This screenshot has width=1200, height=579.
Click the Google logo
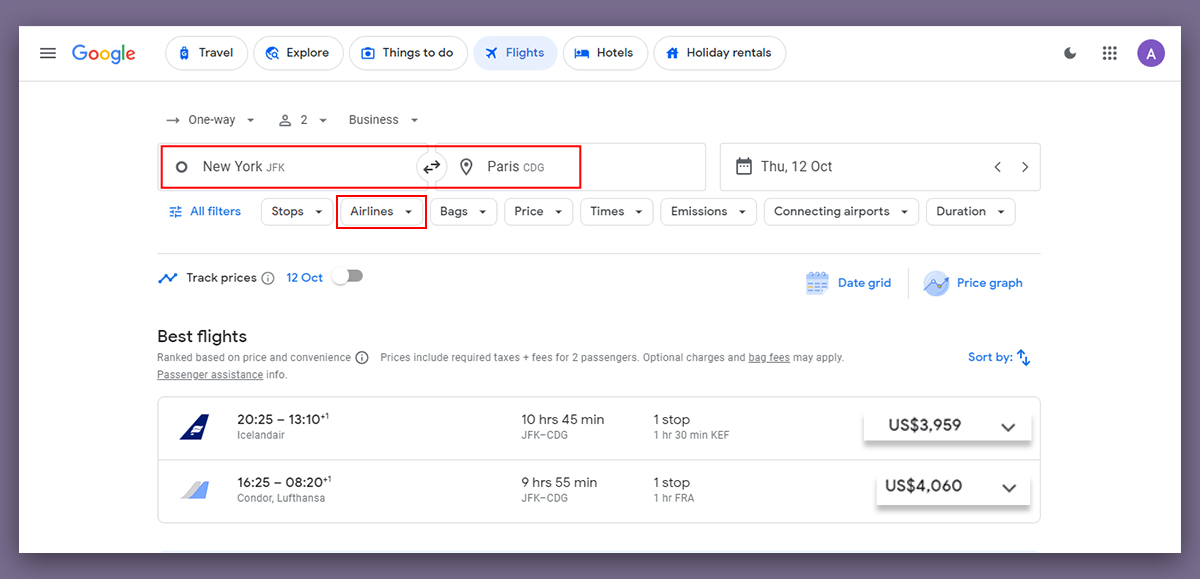click(104, 54)
